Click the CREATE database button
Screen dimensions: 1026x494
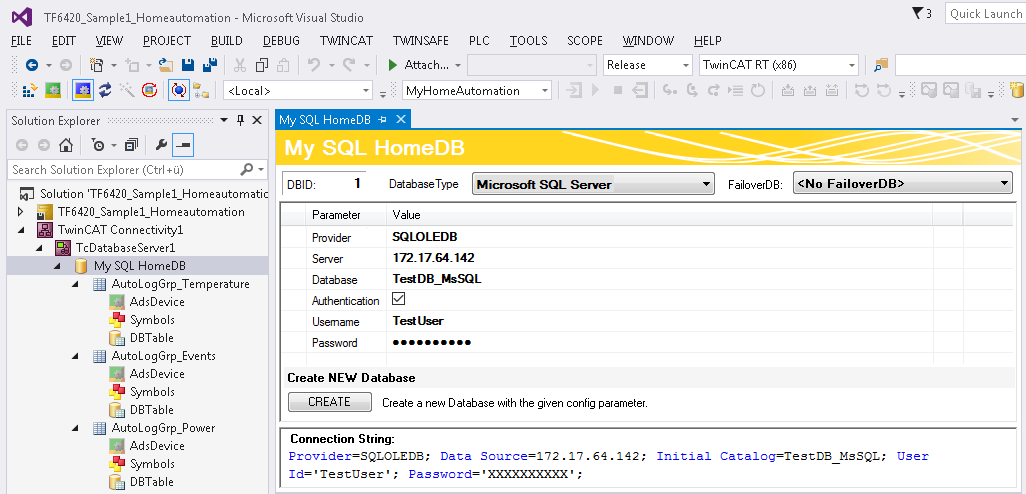(x=330, y=402)
